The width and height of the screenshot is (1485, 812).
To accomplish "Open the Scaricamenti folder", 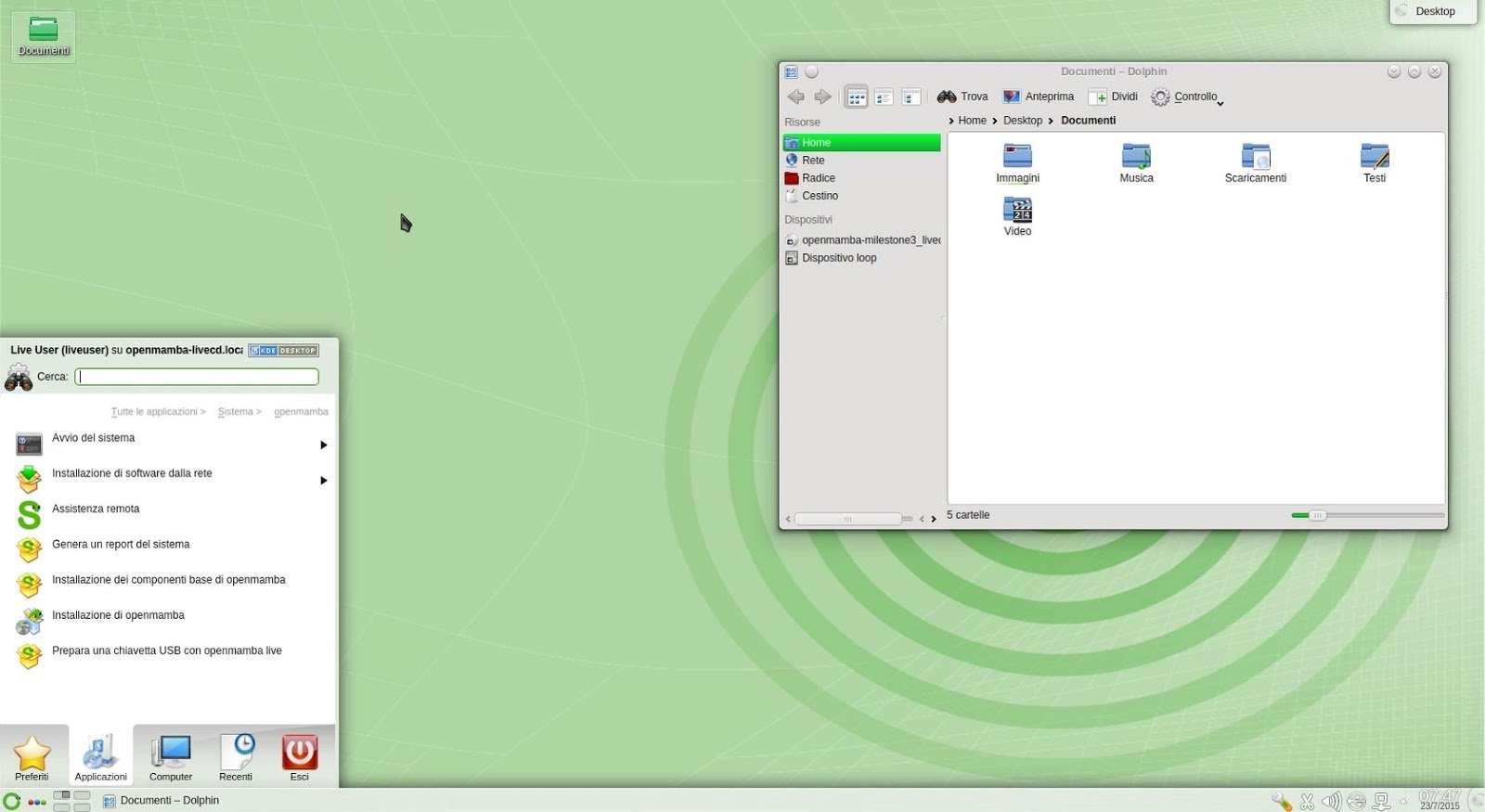I will coord(1255,163).
